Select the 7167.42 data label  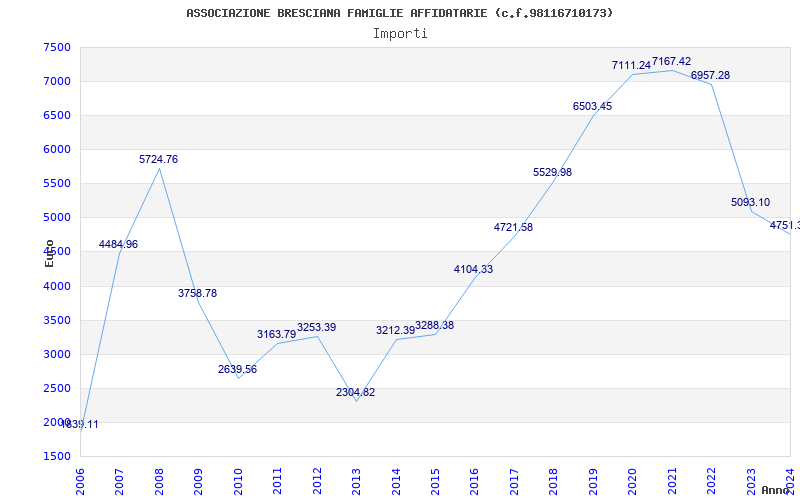coord(671,62)
